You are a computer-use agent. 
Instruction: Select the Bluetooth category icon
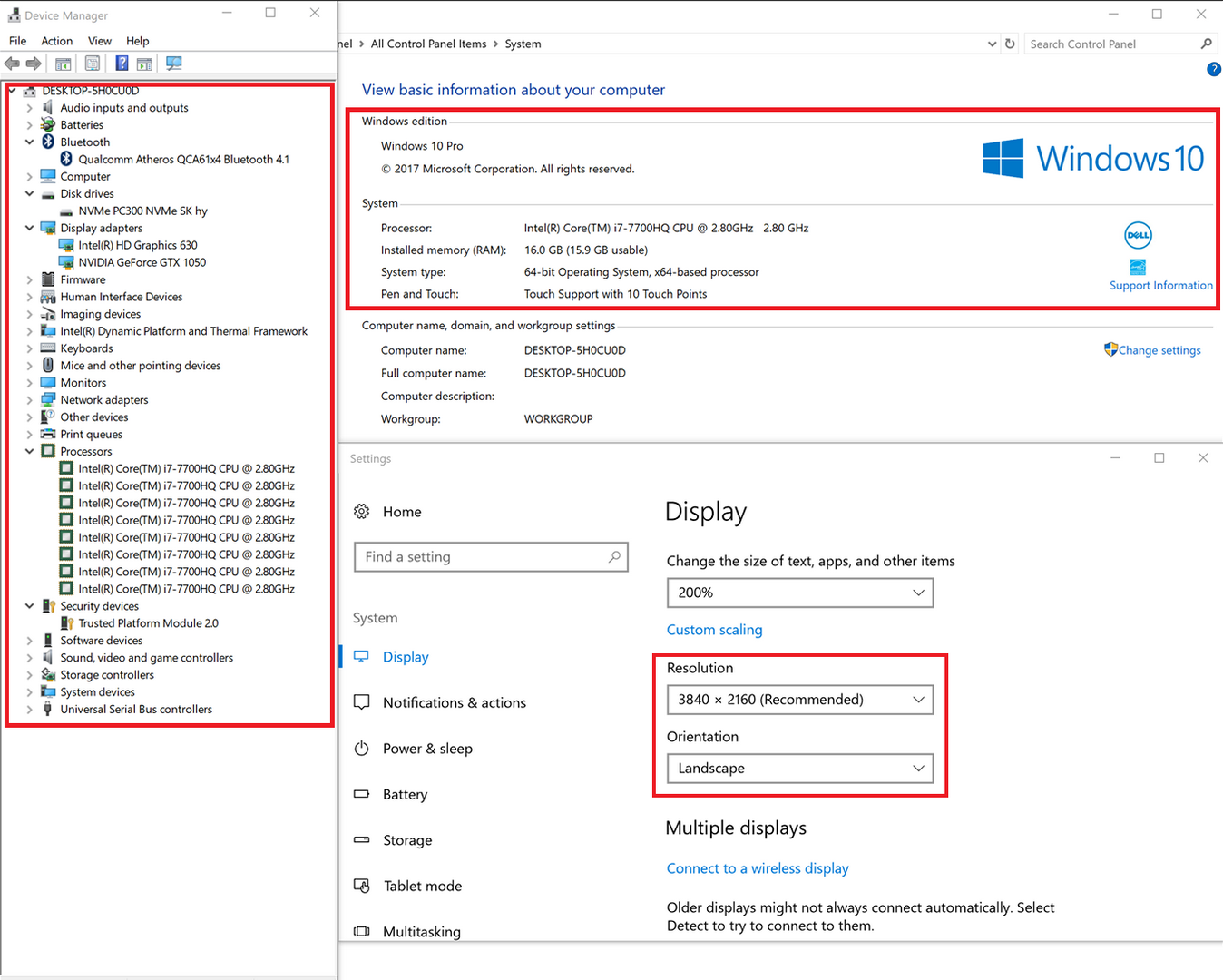(x=48, y=142)
